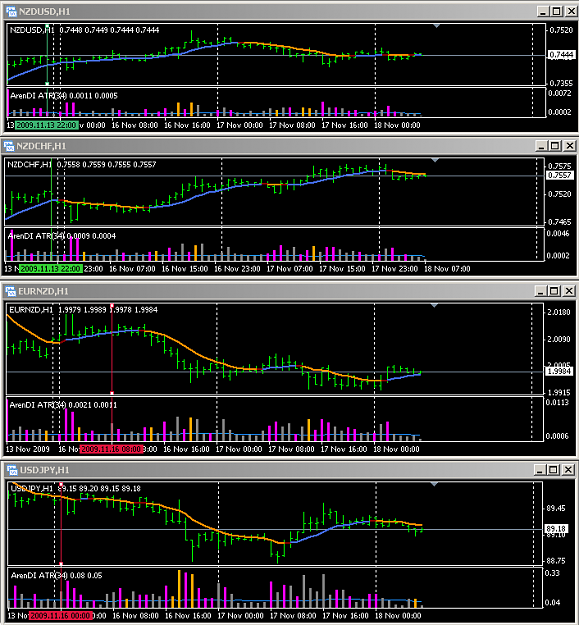579x625 pixels.
Task: Maximize the USDJPY,H1 window
Action: (x=553, y=470)
